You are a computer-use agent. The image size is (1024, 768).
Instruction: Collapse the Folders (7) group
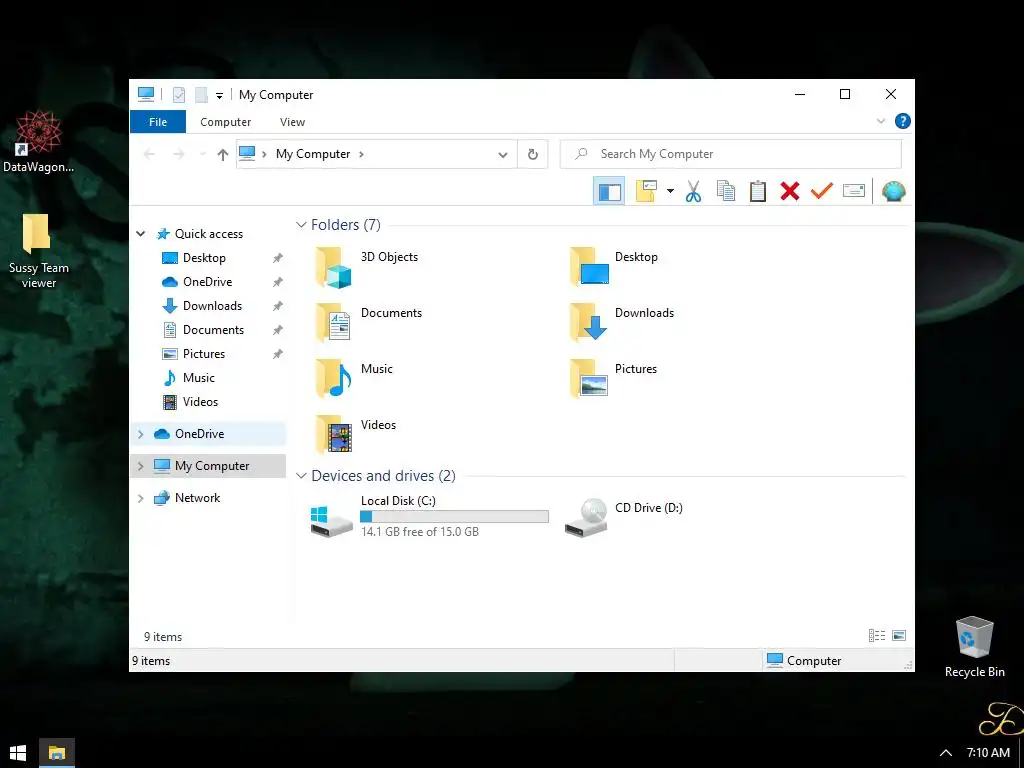point(301,225)
